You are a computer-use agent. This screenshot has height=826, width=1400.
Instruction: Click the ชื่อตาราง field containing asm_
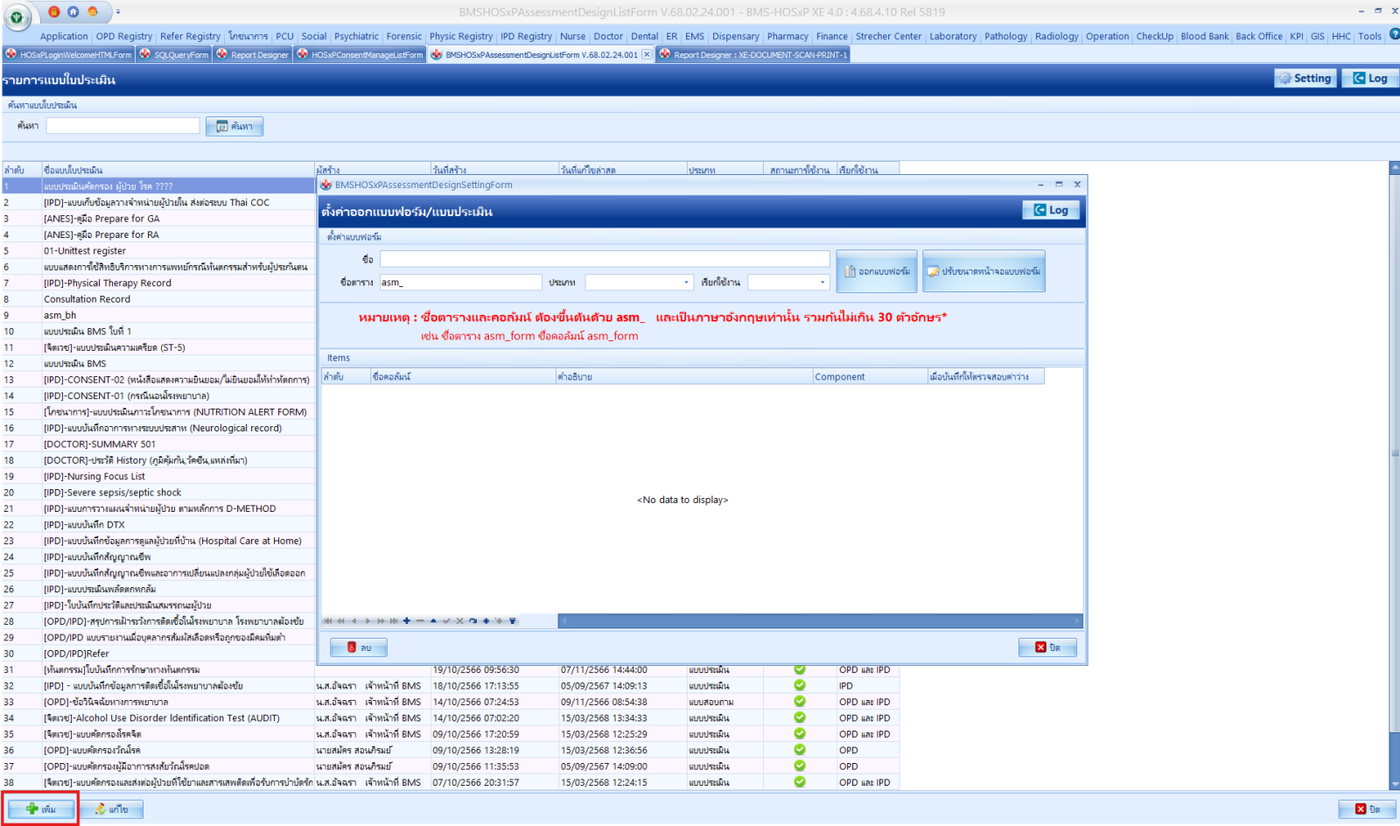pos(461,283)
